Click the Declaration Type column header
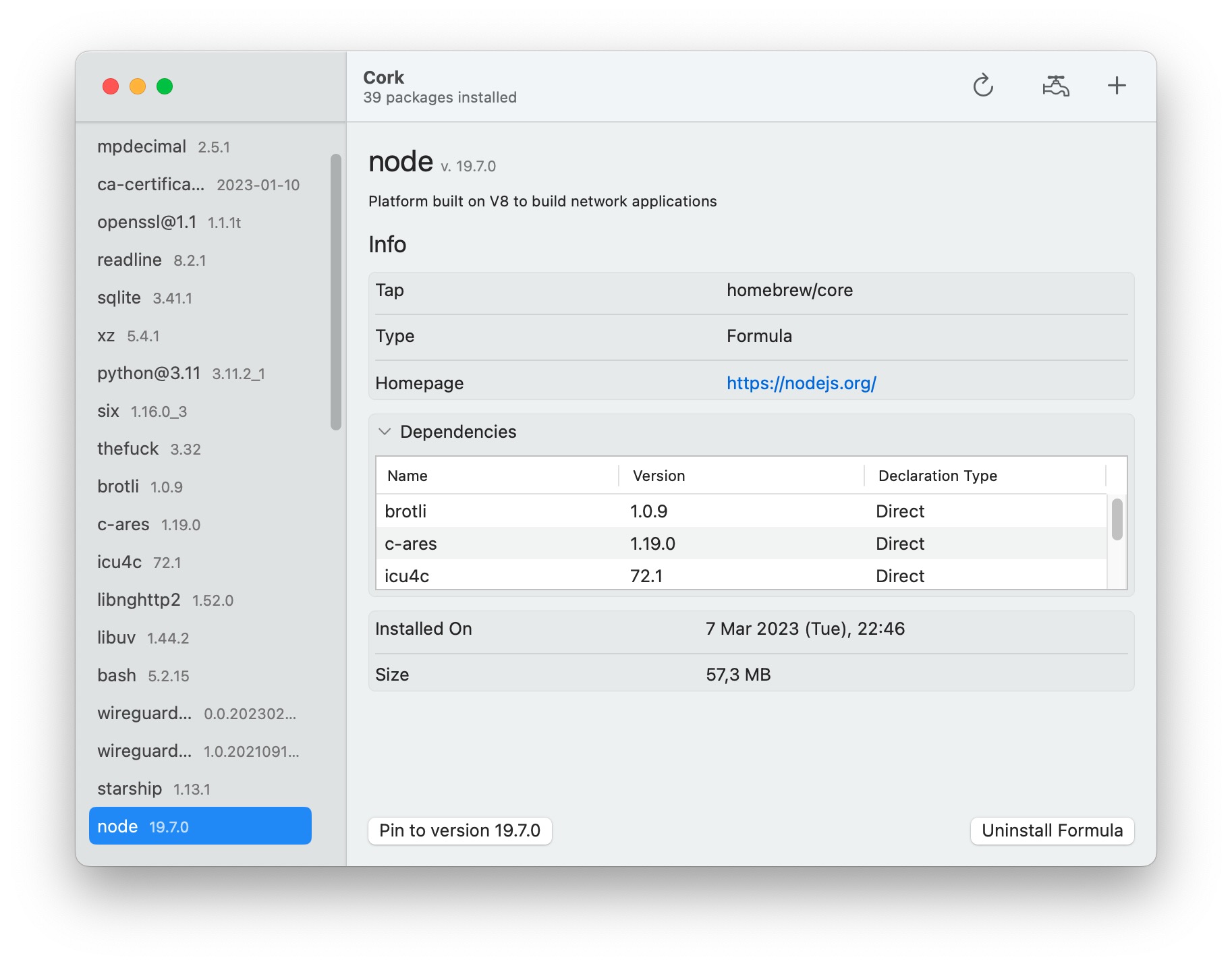This screenshot has height=966, width=1232. pos(985,476)
